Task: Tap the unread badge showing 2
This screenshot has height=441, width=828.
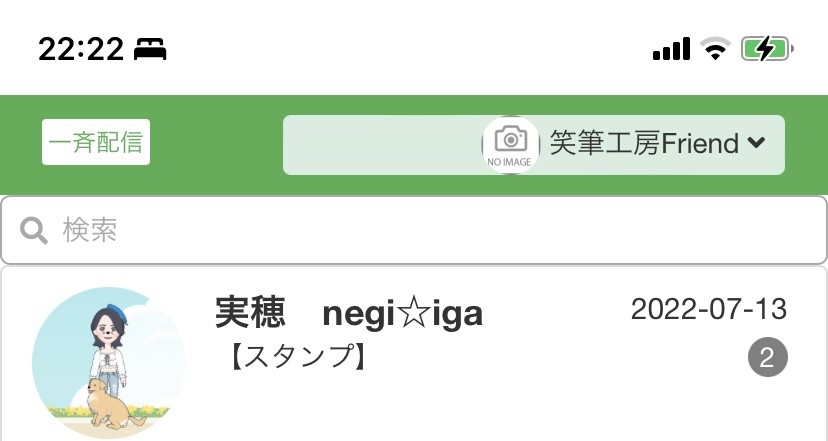Action: [x=767, y=358]
